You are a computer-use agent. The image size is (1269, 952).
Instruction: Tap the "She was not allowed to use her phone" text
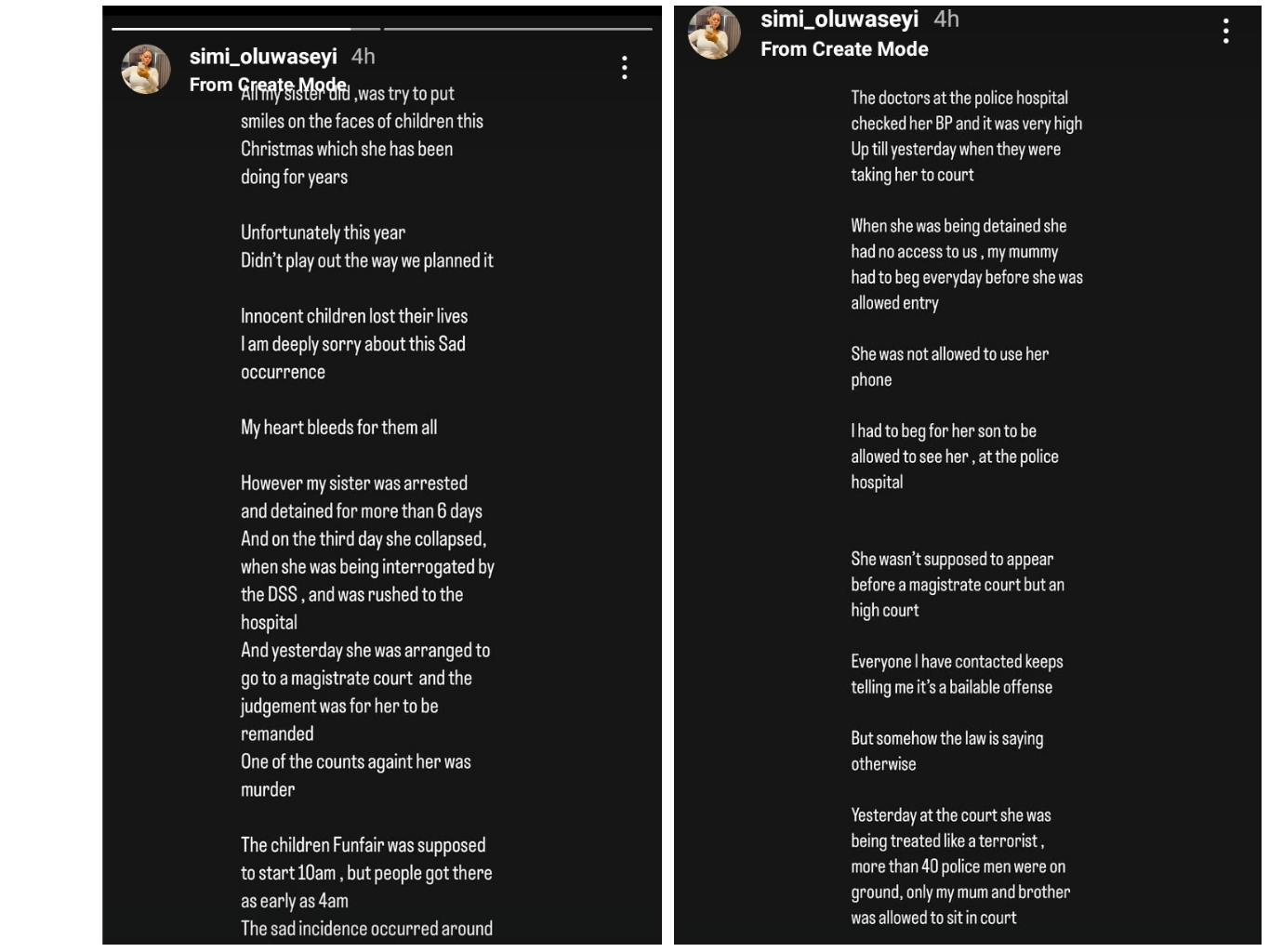click(x=949, y=366)
